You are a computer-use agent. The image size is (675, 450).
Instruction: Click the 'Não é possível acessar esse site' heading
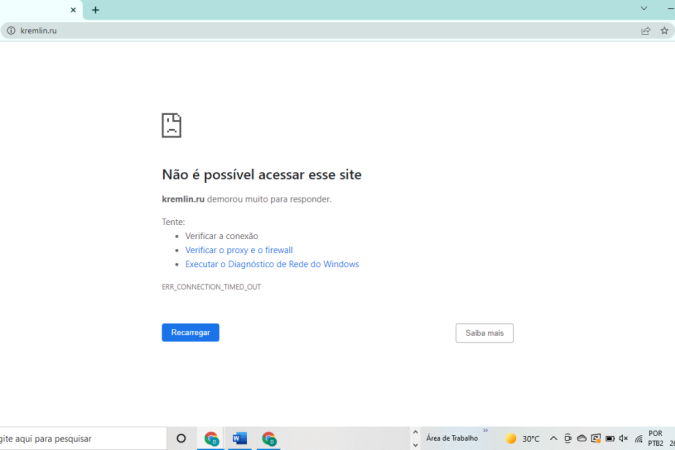click(262, 174)
